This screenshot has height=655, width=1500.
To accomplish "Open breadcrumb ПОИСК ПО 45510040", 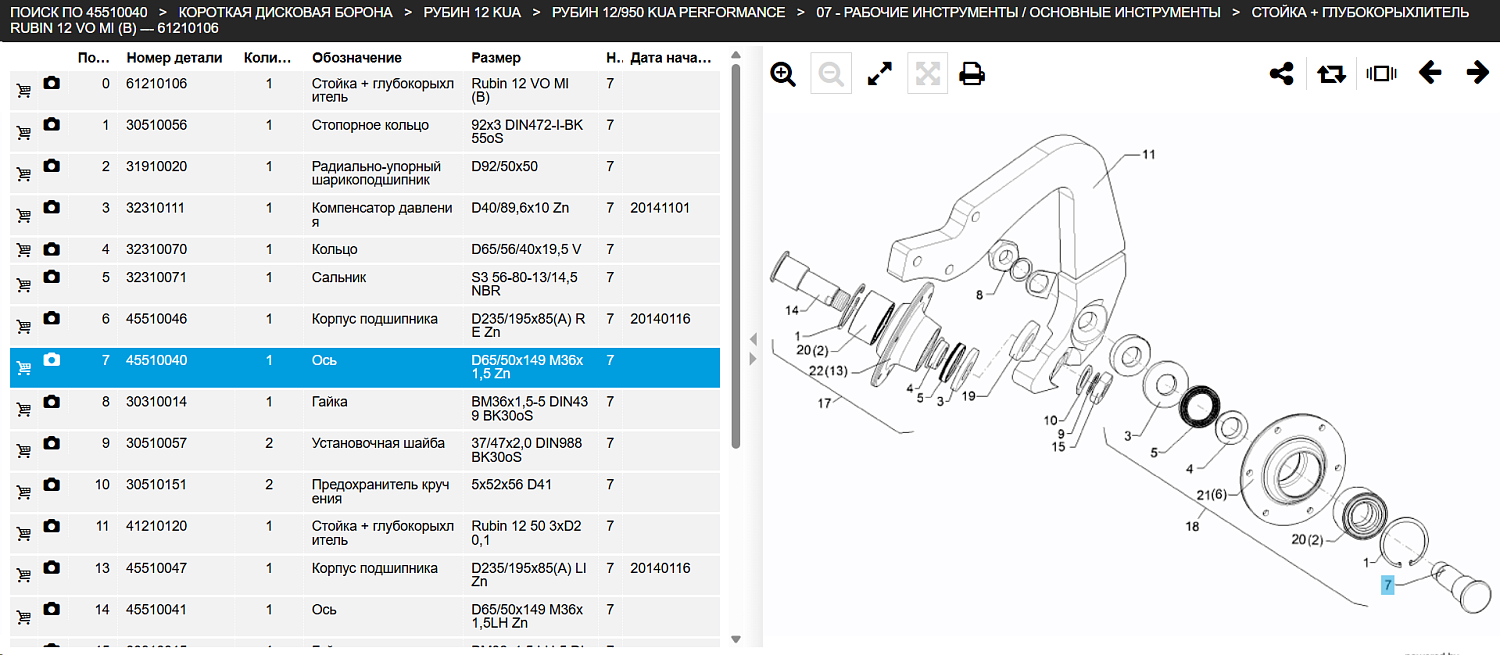I will pyautogui.click(x=79, y=12).
